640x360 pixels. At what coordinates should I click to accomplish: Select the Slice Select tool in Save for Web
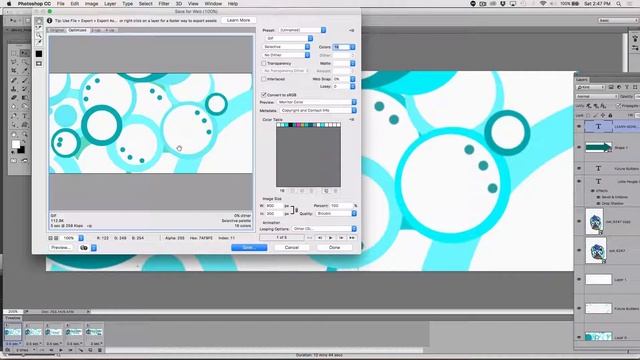pyautogui.click(x=39, y=28)
